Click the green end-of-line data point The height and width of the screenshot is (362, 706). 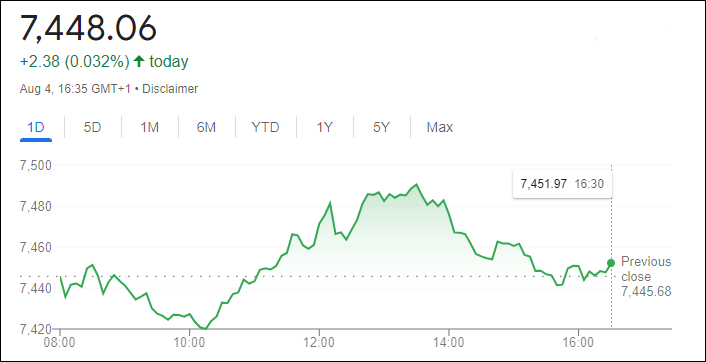(x=611, y=263)
